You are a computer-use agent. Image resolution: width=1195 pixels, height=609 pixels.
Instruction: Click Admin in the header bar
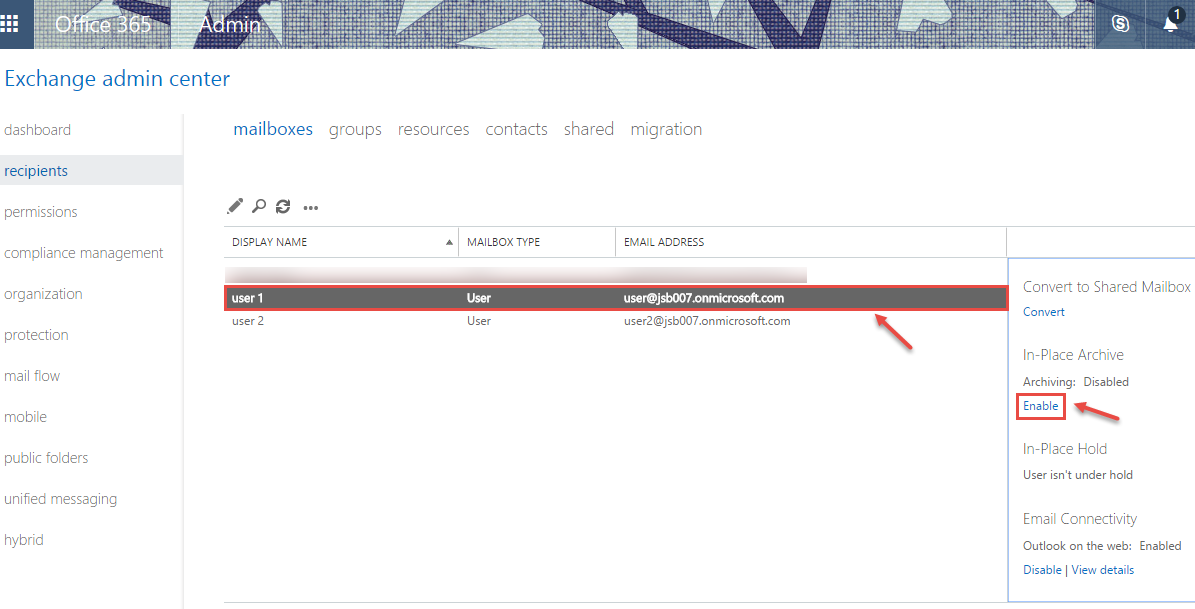click(229, 24)
